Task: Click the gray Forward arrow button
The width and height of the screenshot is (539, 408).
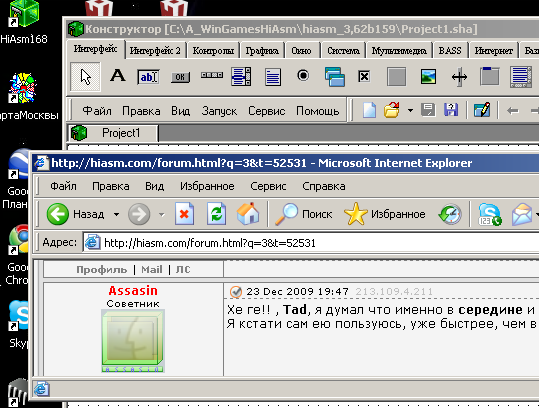Action: click(139, 214)
